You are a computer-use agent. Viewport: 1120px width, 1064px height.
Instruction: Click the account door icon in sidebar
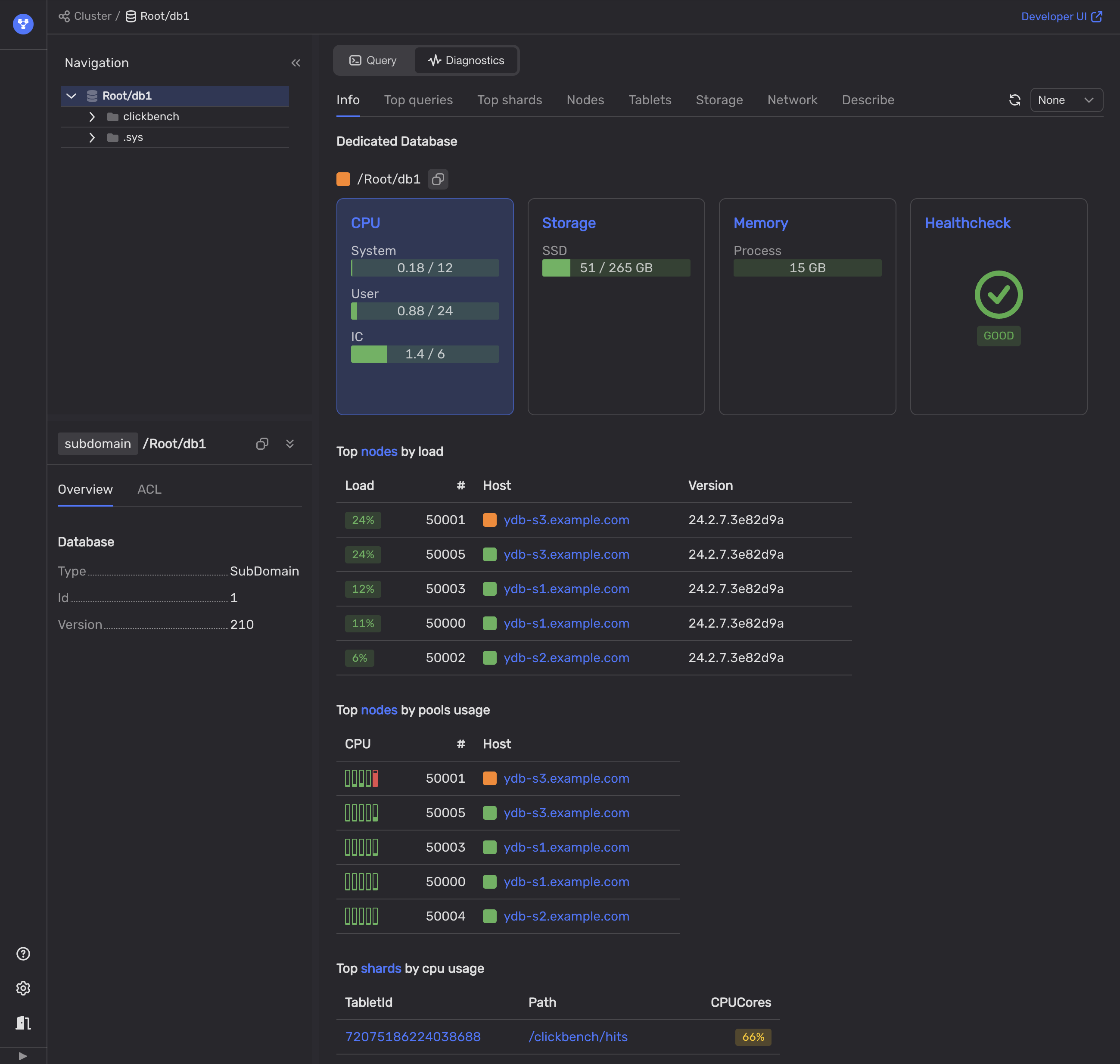[x=23, y=1023]
